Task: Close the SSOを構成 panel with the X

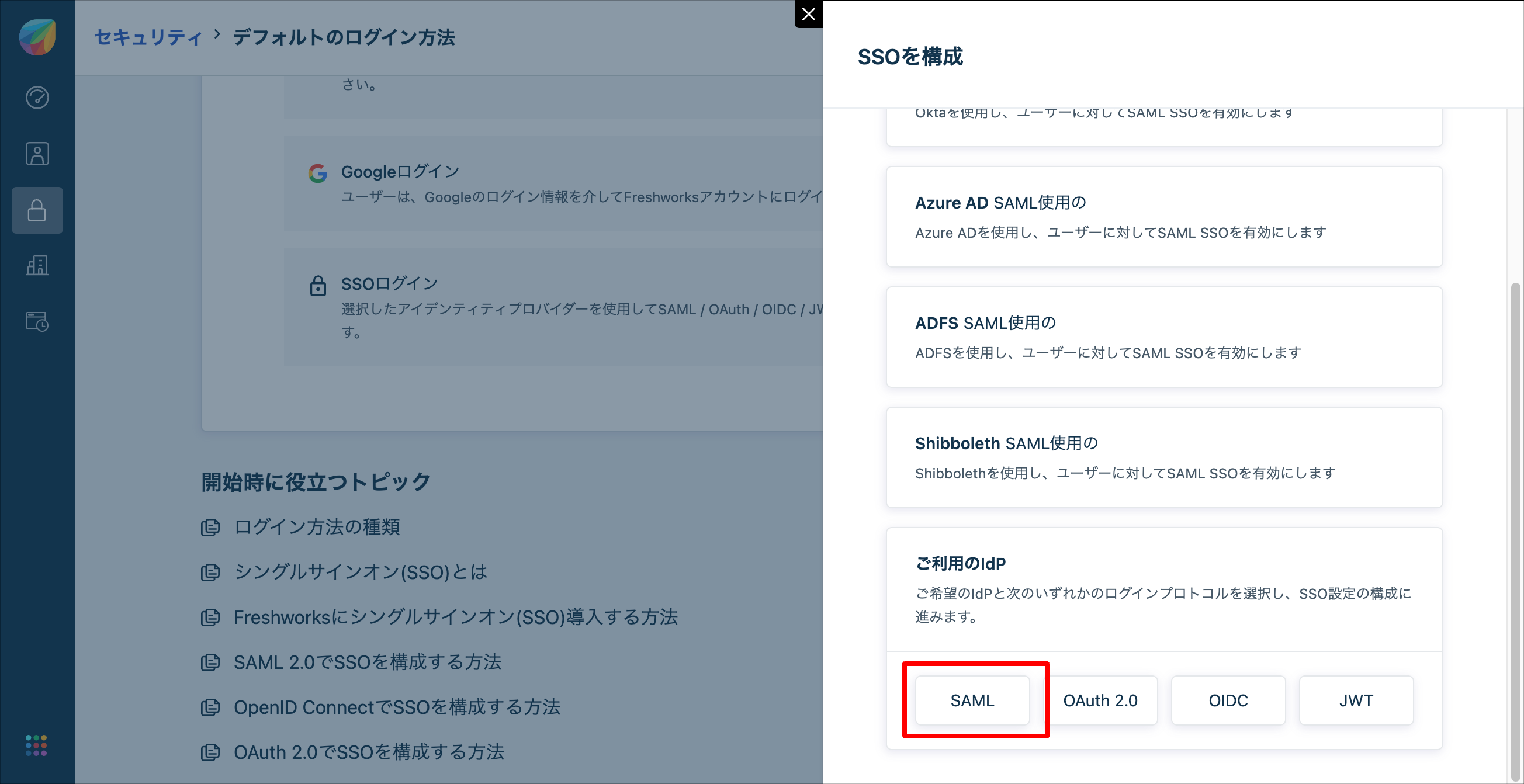Action: tap(808, 14)
